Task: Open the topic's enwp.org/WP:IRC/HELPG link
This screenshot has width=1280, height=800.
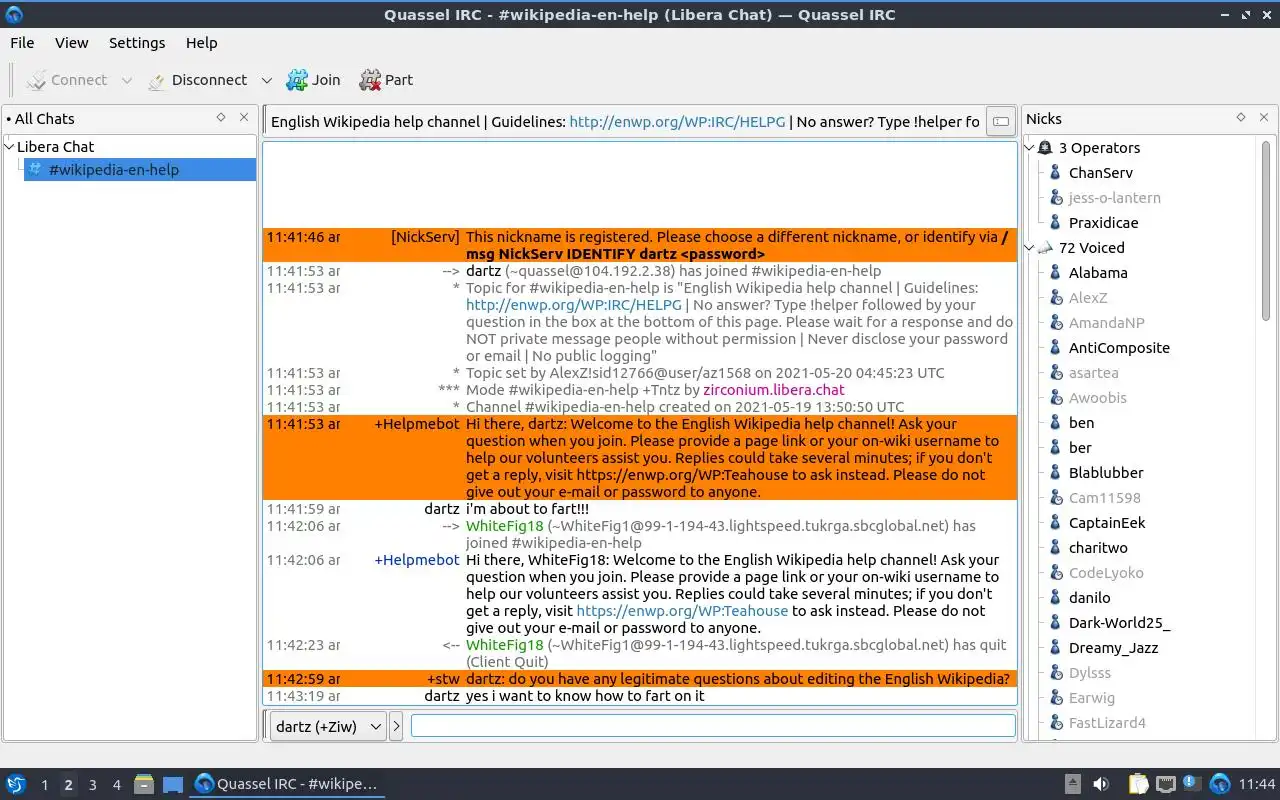Action: point(677,122)
